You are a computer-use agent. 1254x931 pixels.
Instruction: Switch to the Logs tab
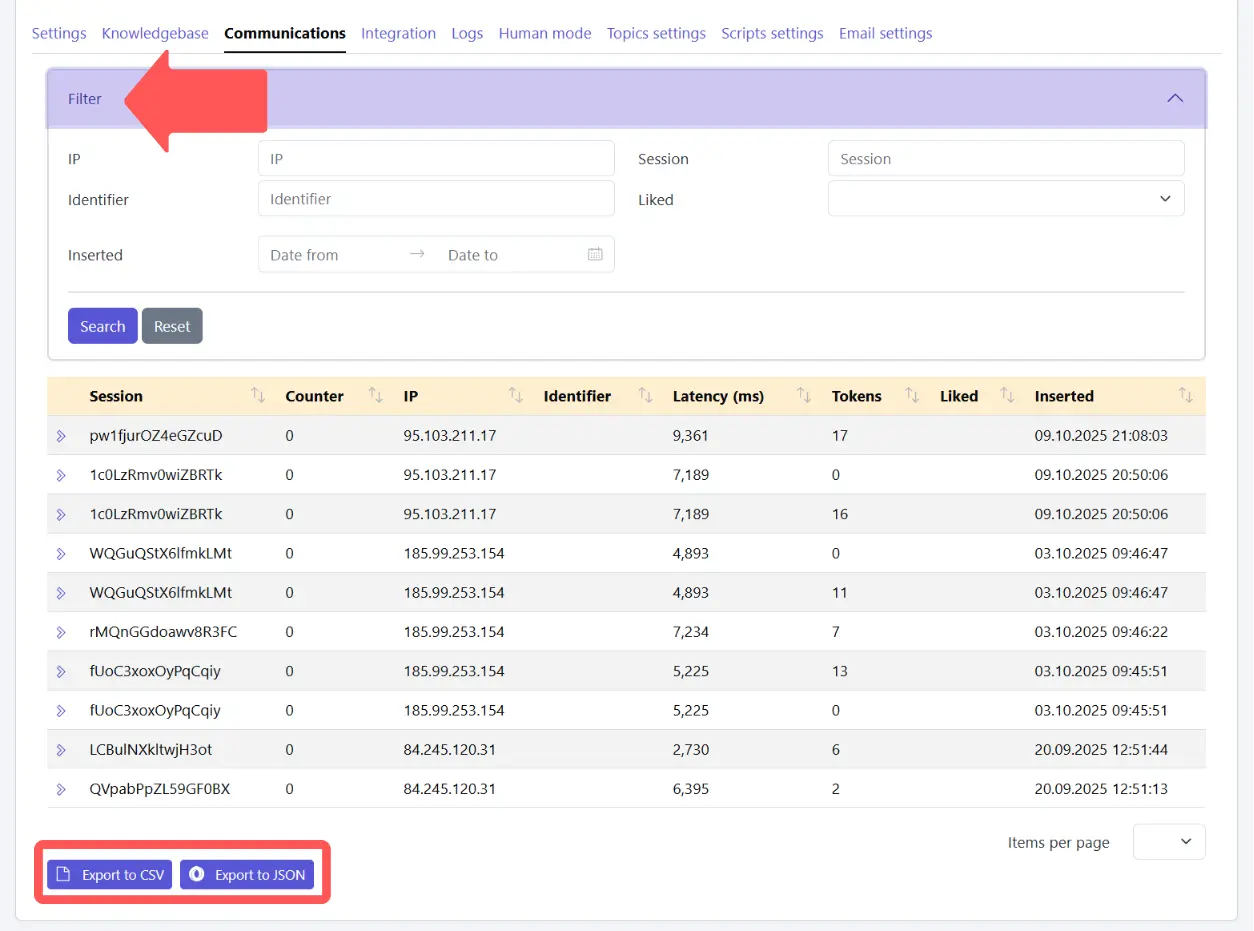467,33
